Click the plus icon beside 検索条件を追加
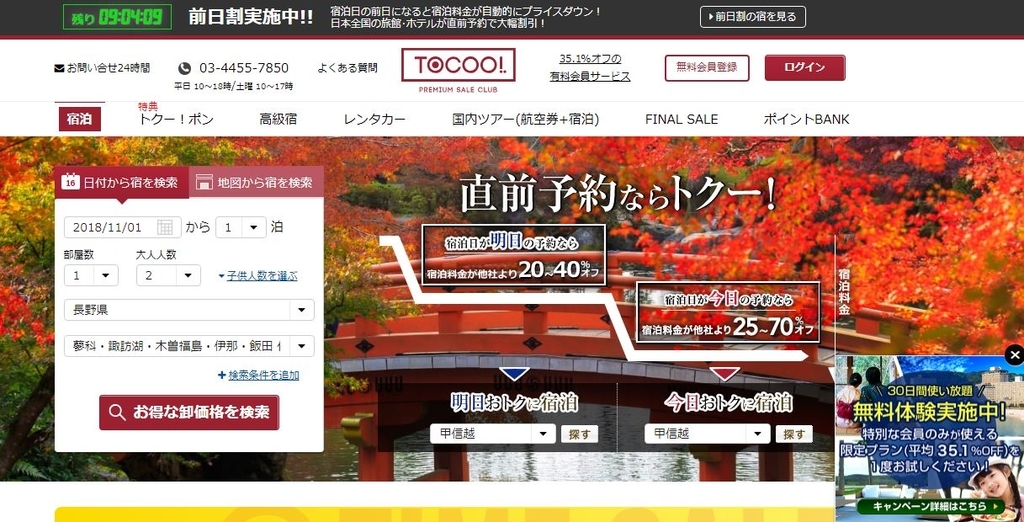Viewport: 1024px width, 522px height. click(x=222, y=375)
